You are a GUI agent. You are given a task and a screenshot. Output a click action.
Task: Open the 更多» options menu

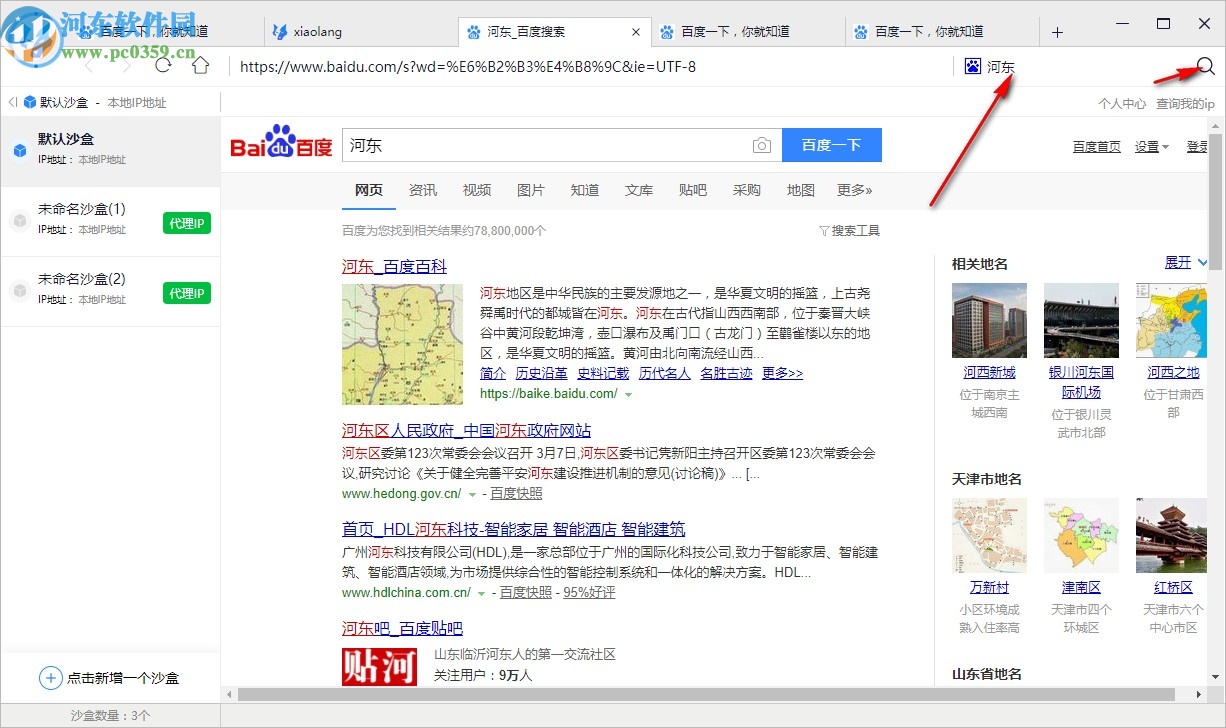(x=854, y=190)
